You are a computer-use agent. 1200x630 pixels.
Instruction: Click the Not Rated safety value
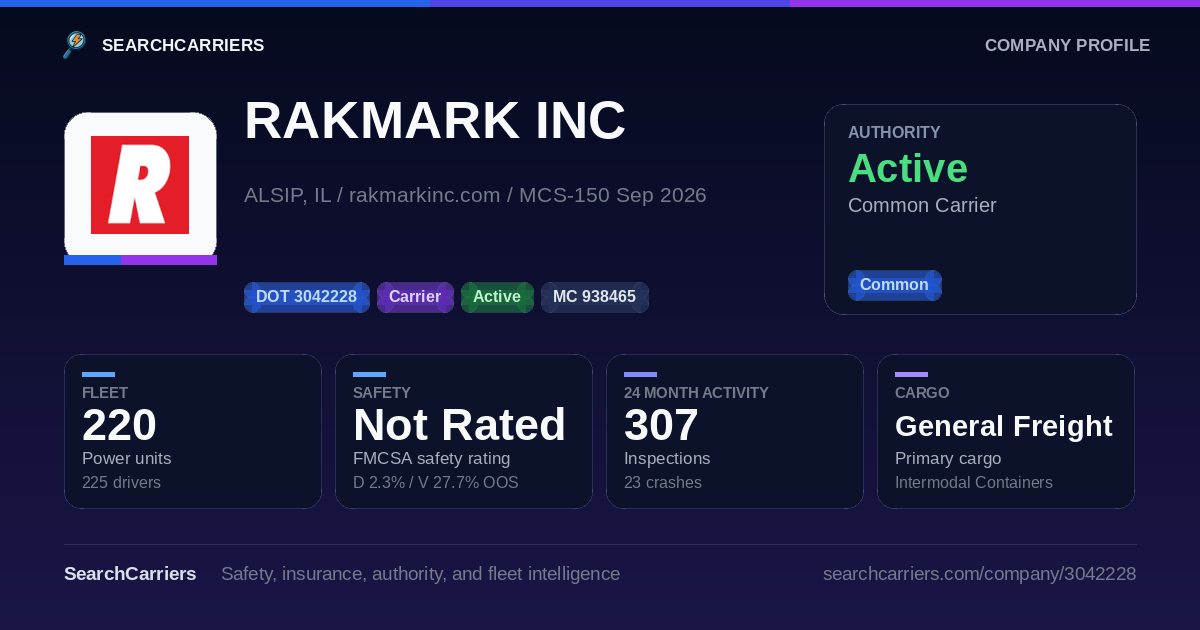[459, 426]
